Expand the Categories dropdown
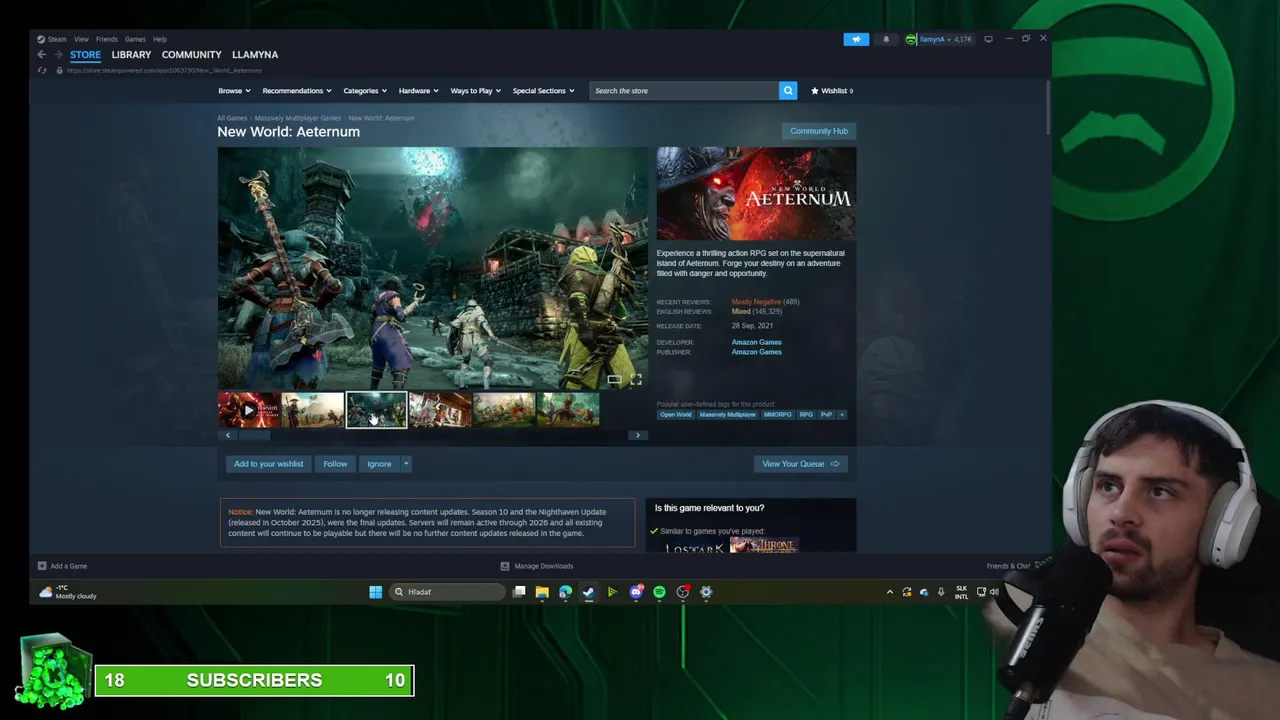The image size is (1280, 720). point(365,91)
